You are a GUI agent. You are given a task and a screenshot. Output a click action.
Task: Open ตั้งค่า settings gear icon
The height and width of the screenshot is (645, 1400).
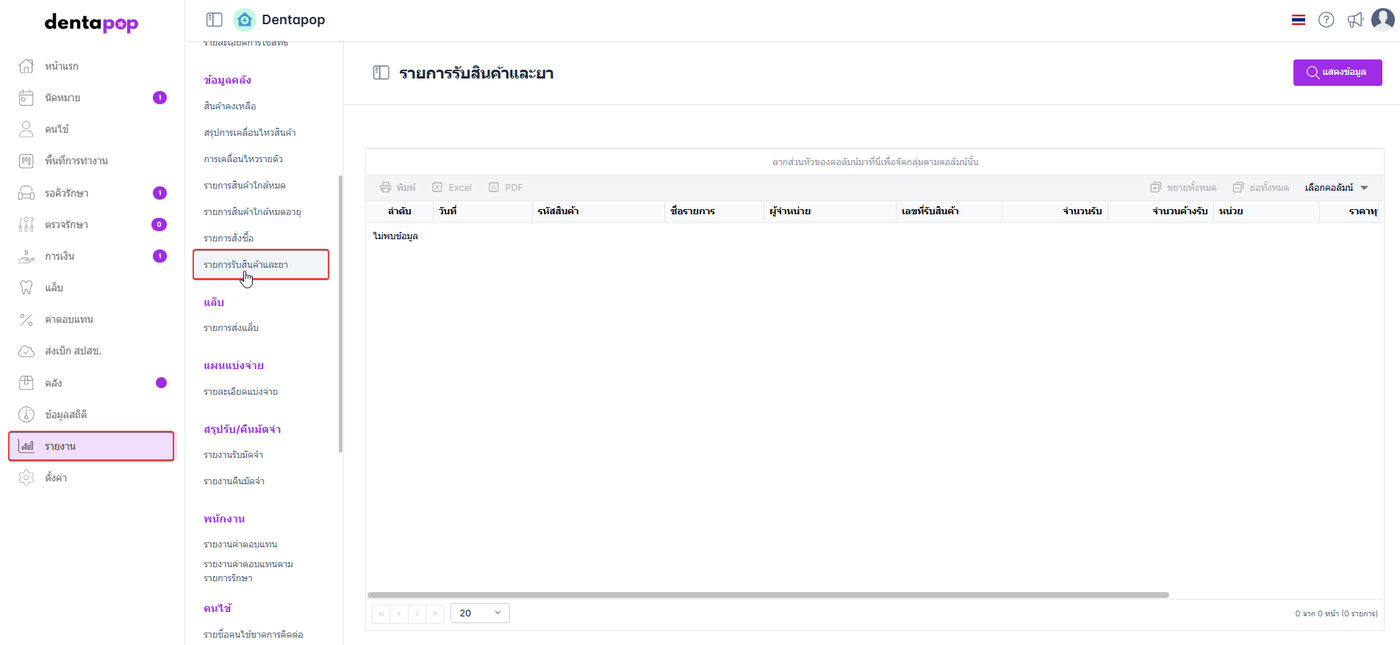[x=27, y=478]
